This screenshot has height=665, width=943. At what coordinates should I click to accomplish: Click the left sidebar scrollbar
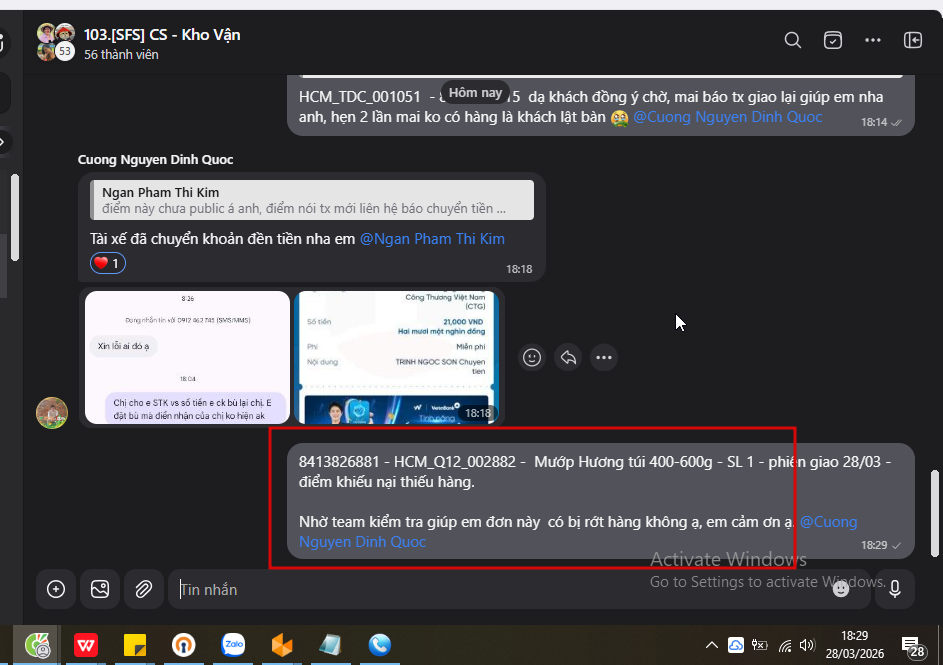(x=15, y=218)
